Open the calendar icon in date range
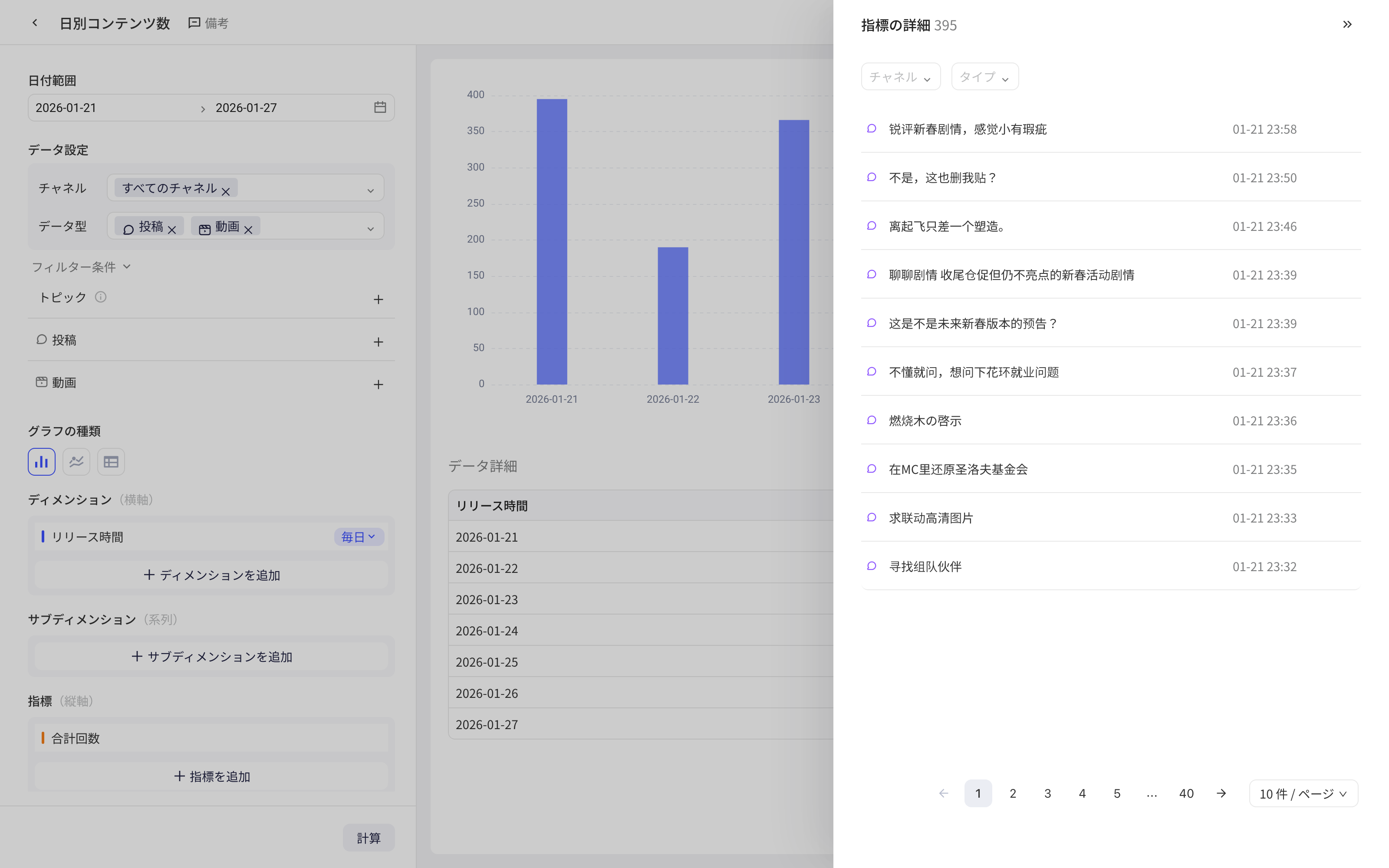This screenshot has height=868, width=1389. point(380,107)
